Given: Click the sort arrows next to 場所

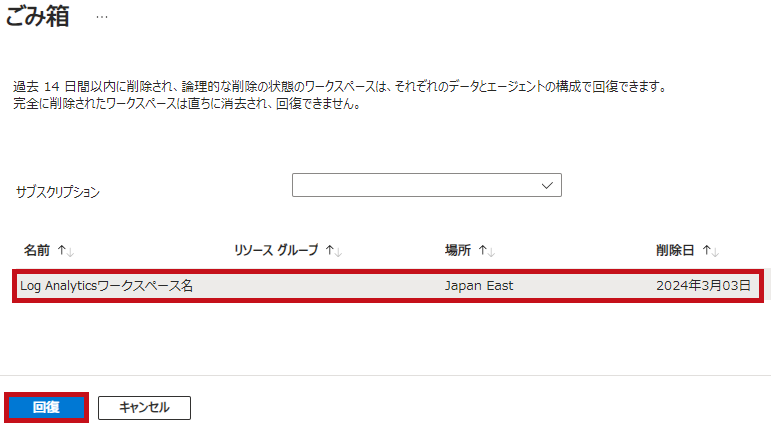Looking at the screenshot, I should point(487,251).
